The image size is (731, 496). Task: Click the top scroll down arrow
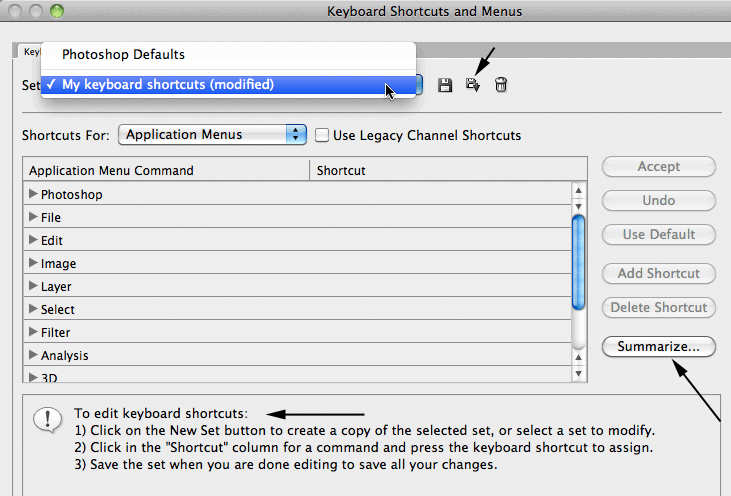pyautogui.click(x=579, y=207)
